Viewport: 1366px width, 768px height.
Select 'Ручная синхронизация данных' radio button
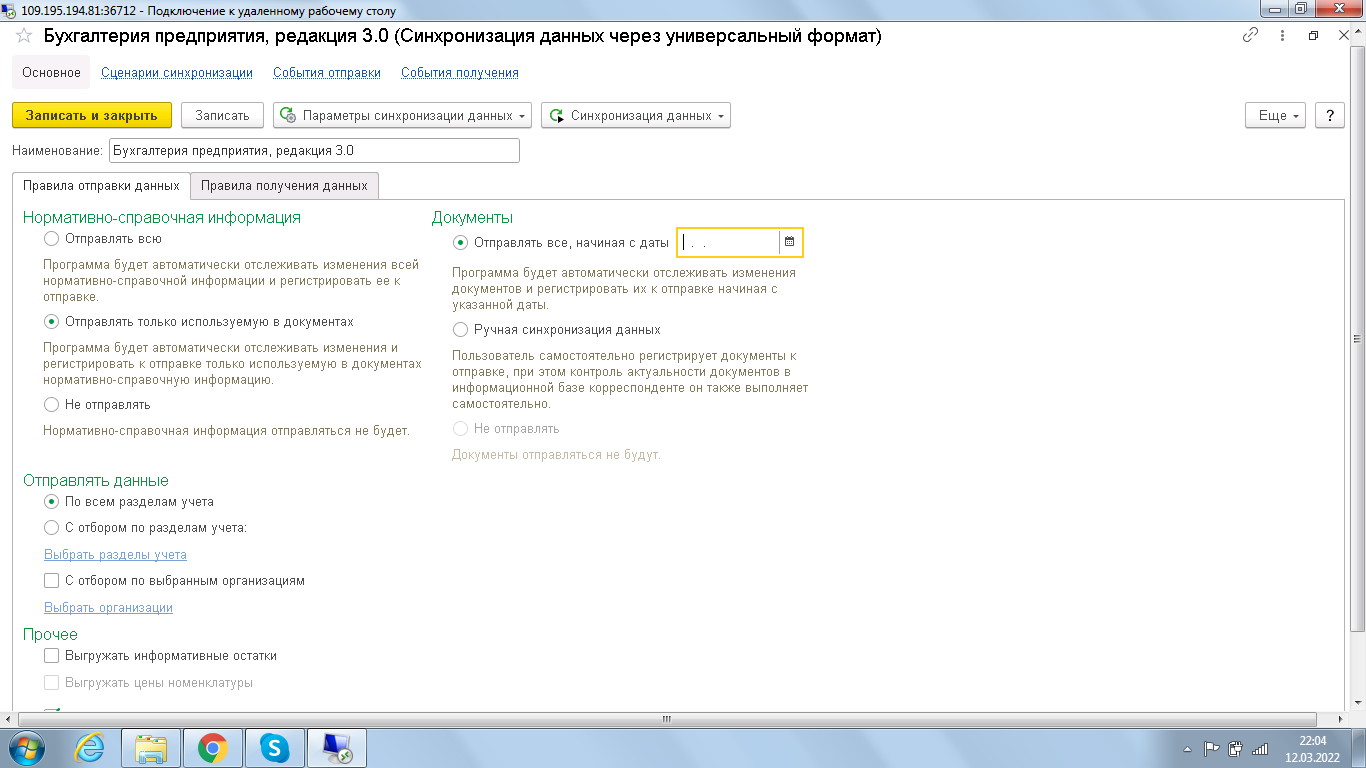(460, 329)
